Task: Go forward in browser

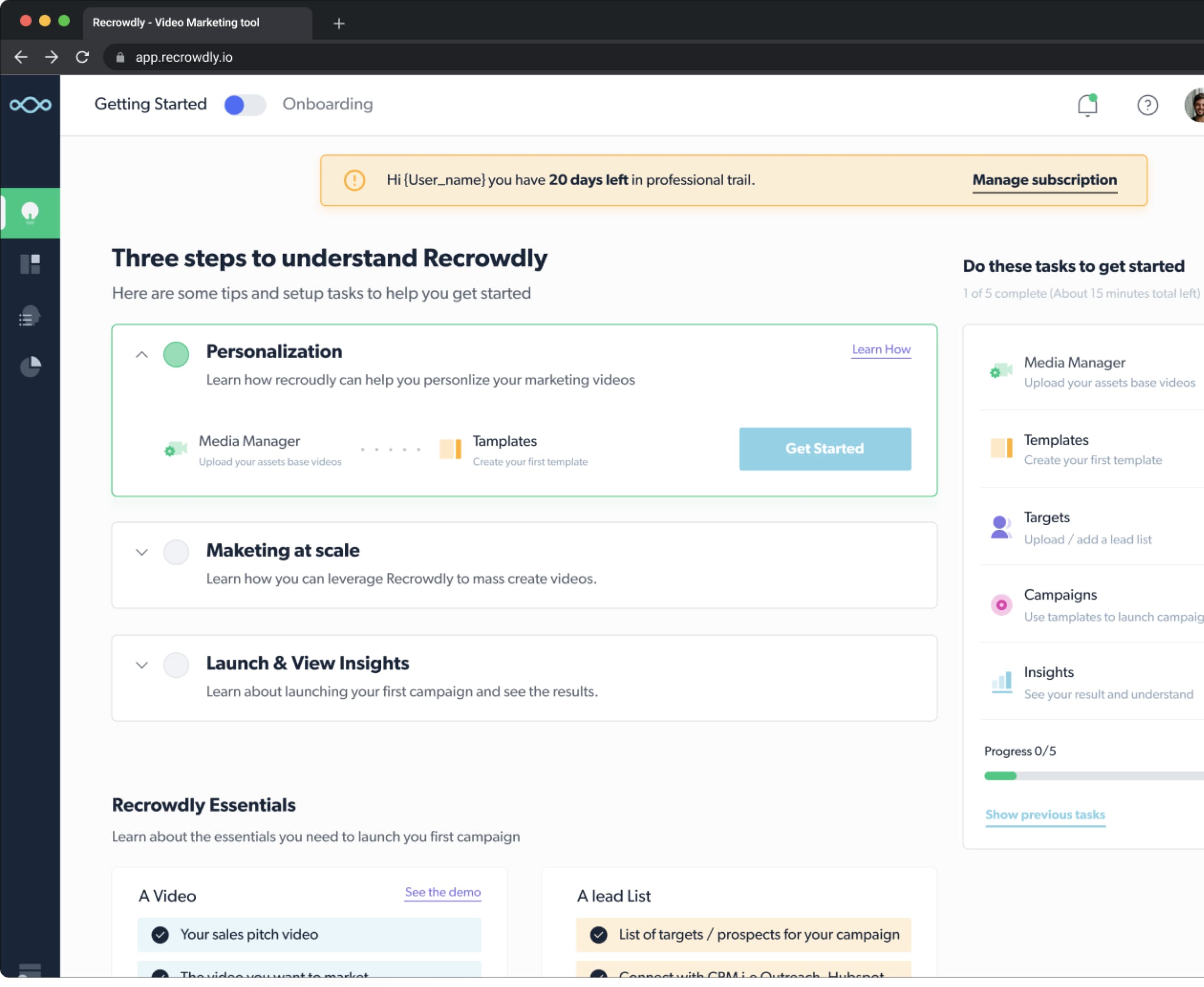Action: (52, 57)
